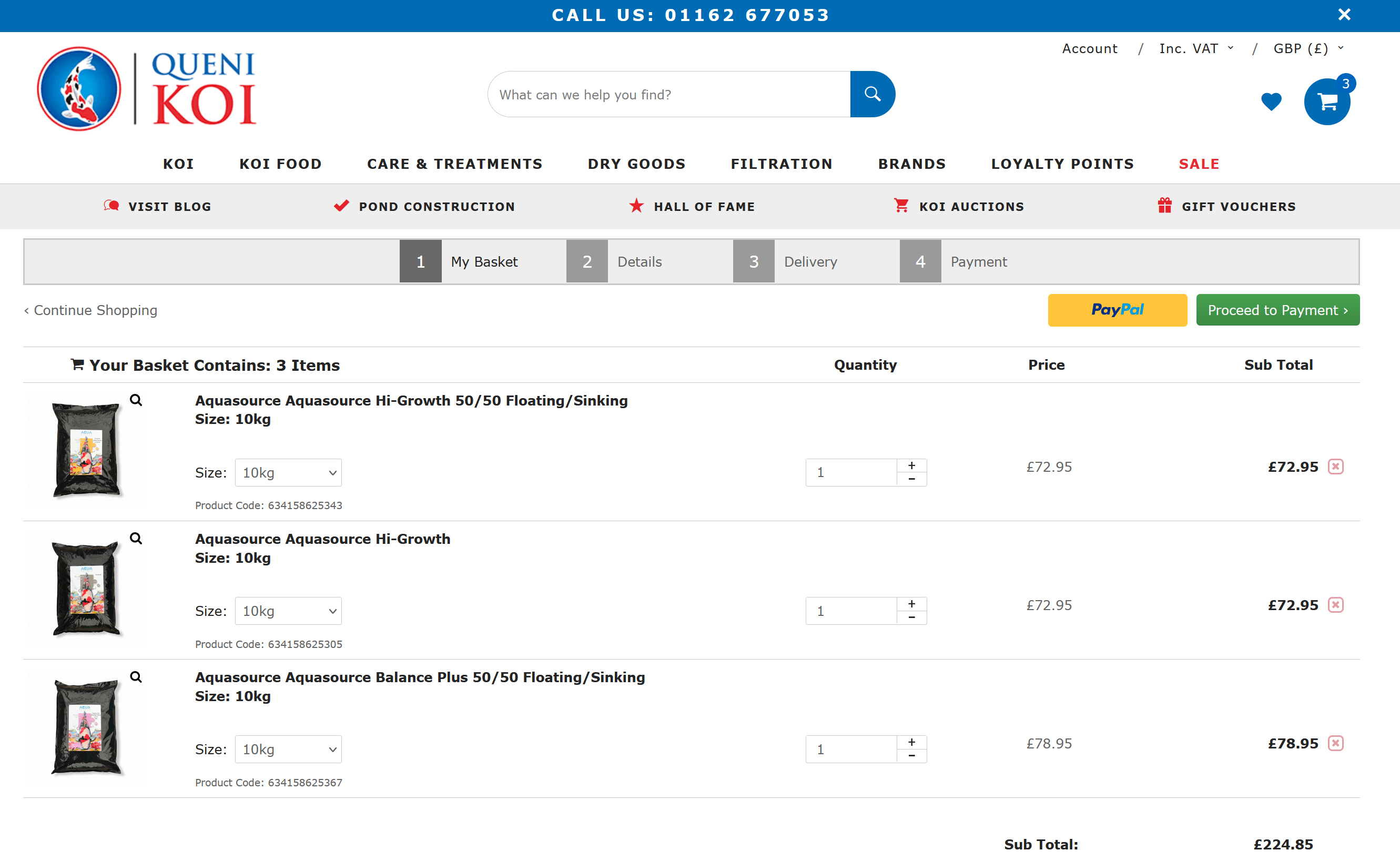Open the CARE & TREATMENTS menu
Image resolution: width=1400 pixels, height=861 pixels.
pos(454,164)
